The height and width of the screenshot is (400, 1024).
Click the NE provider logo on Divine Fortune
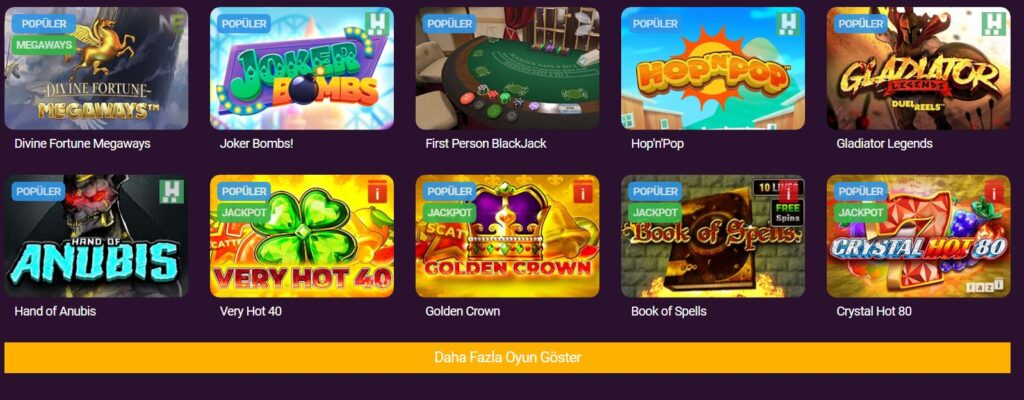click(172, 24)
